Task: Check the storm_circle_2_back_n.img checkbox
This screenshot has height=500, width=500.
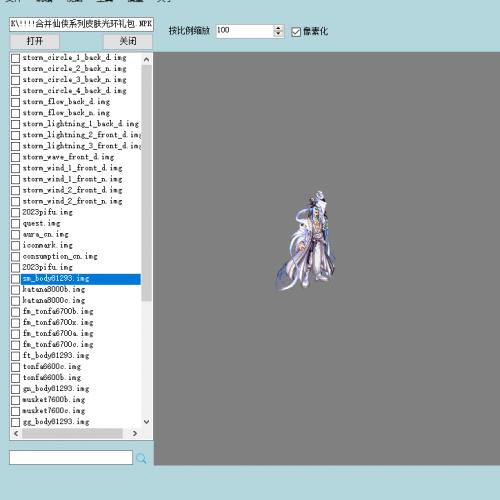Action: [x=16, y=69]
